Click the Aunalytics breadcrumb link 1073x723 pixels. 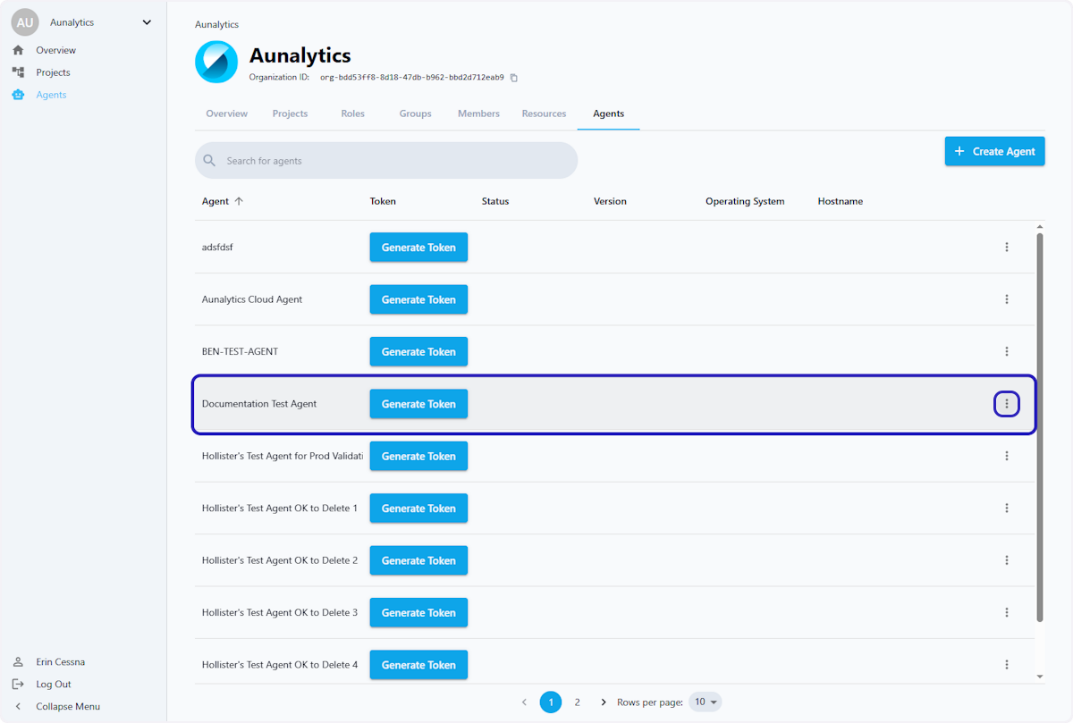tap(217, 24)
